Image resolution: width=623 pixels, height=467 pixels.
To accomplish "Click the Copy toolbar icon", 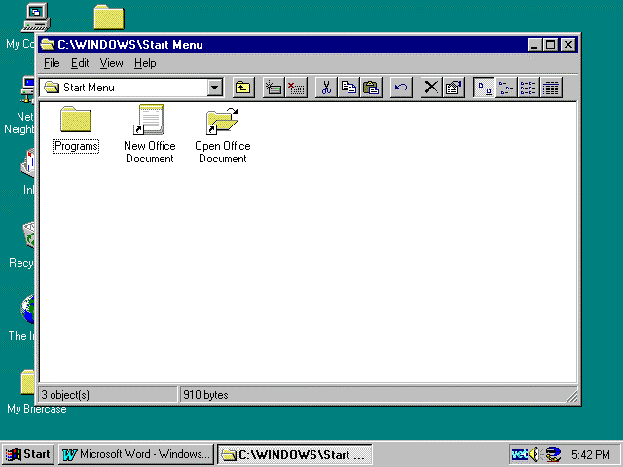I will click(x=348, y=88).
